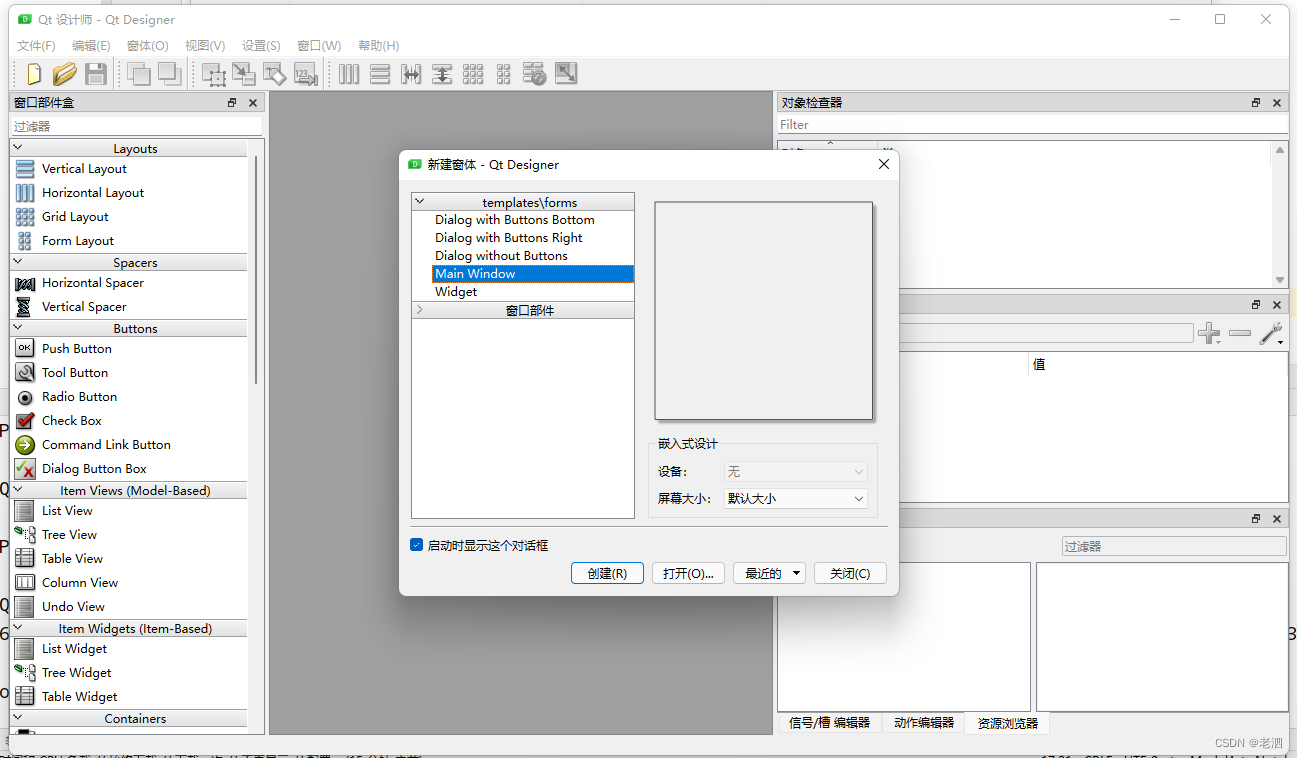Pick the Radio Button widget
Screen dimensions: 1297x758
79,397
